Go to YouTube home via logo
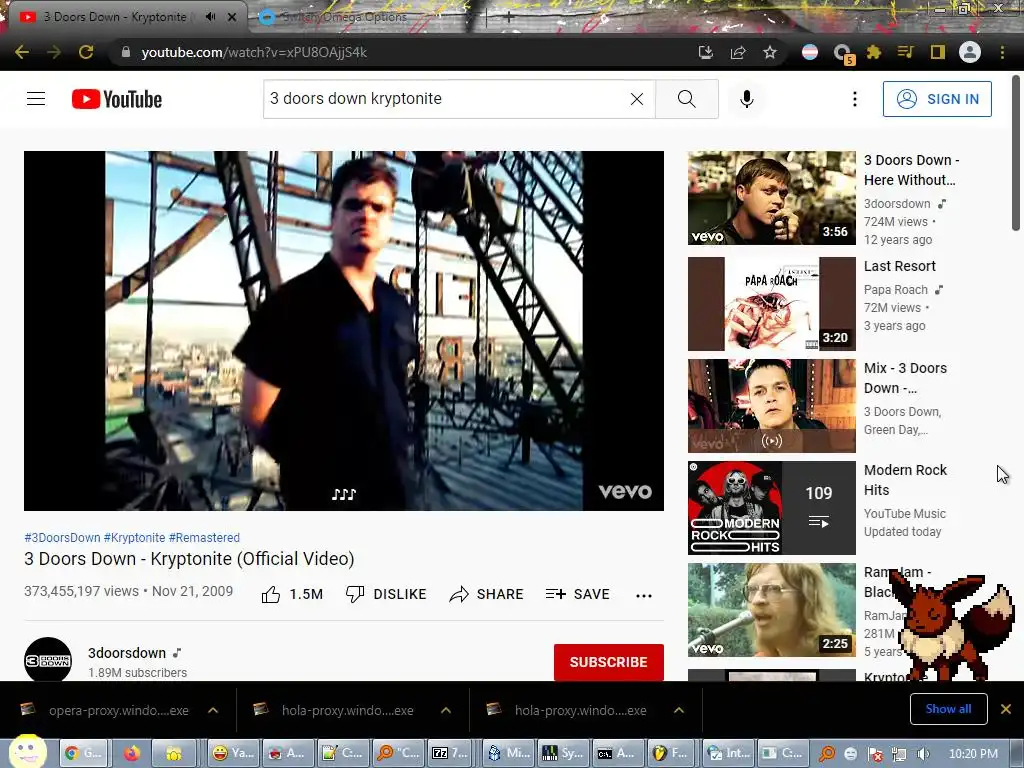This screenshot has height=768, width=1024. (x=117, y=99)
